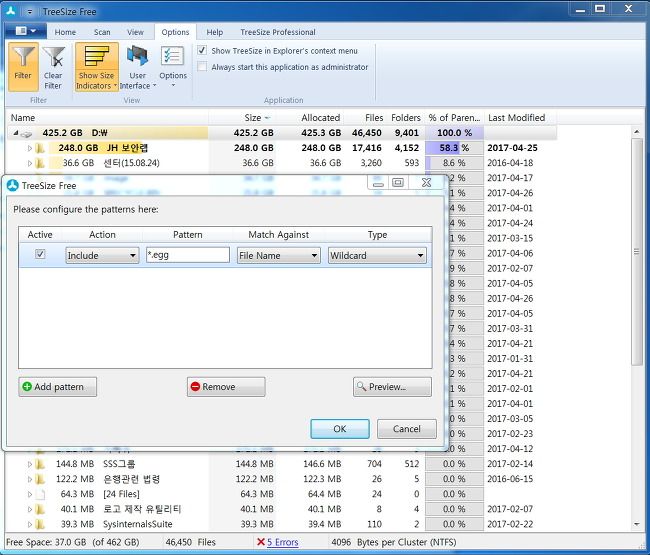This screenshot has height=555, width=650.
Task: Uncheck the Active checkbox for *.egg pattern
Action: 40,254
